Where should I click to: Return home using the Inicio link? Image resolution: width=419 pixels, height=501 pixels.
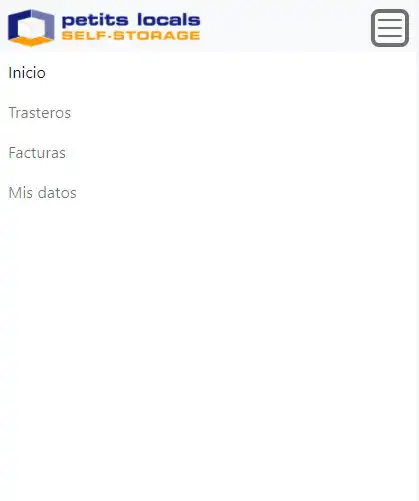click(x=27, y=73)
